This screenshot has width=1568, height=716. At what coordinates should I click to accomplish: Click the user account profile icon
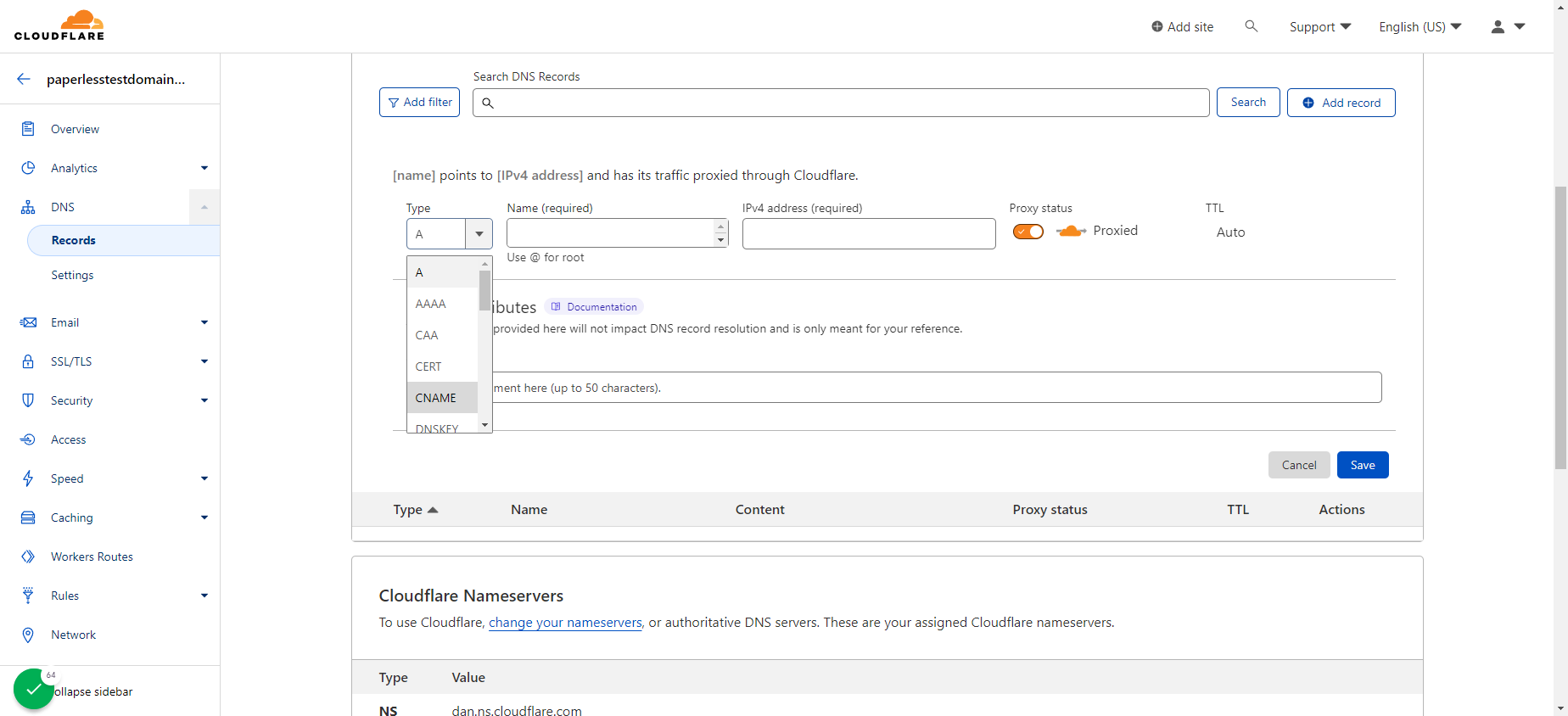(1498, 27)
